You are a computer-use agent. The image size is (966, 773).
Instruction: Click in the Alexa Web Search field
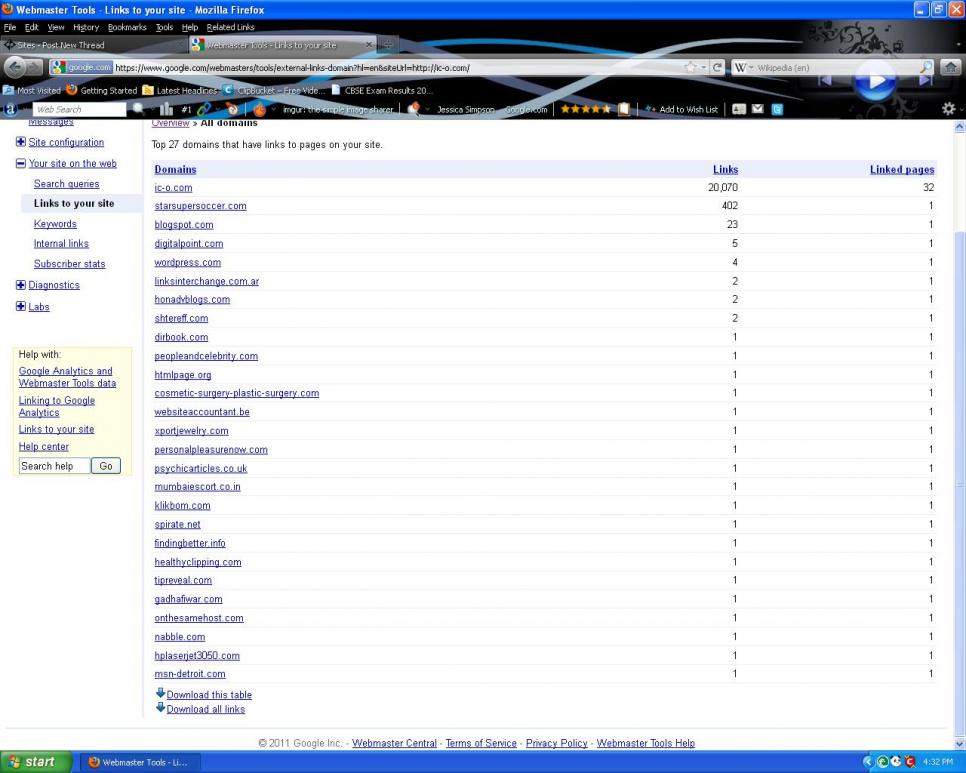coord(79,109)
